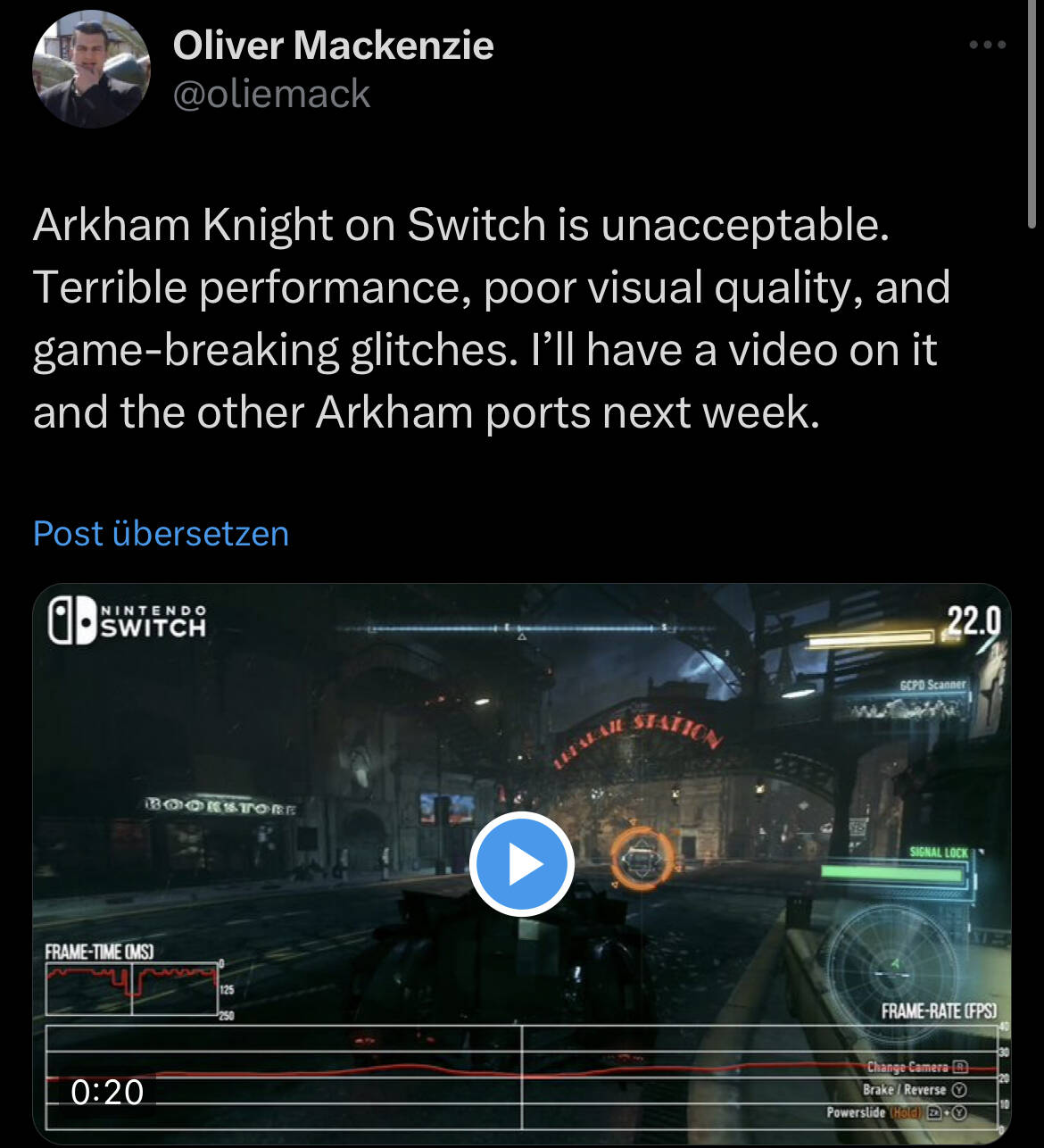Click the tweet text about Arkham Knight

coord(492,318)
